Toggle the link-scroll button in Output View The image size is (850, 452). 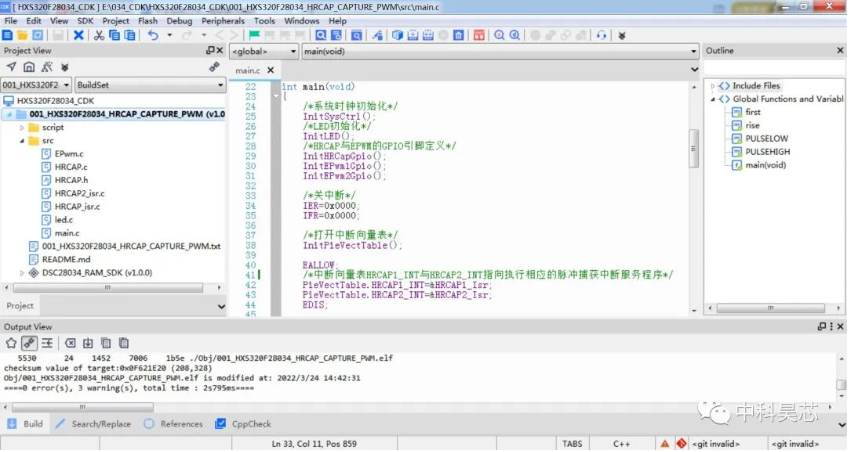(x=29, y=344)
